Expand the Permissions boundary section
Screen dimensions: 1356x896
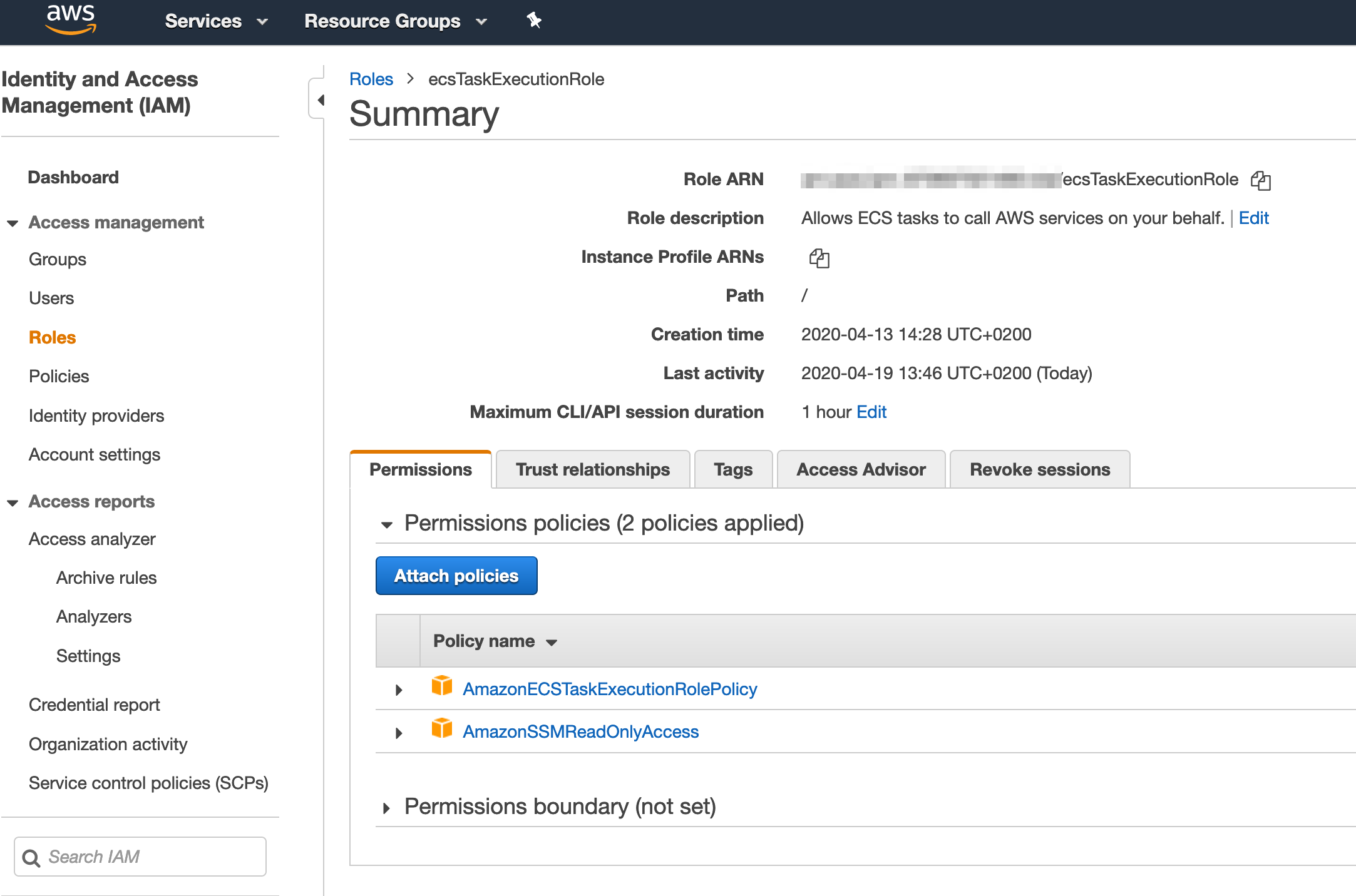tap(387, 808)
